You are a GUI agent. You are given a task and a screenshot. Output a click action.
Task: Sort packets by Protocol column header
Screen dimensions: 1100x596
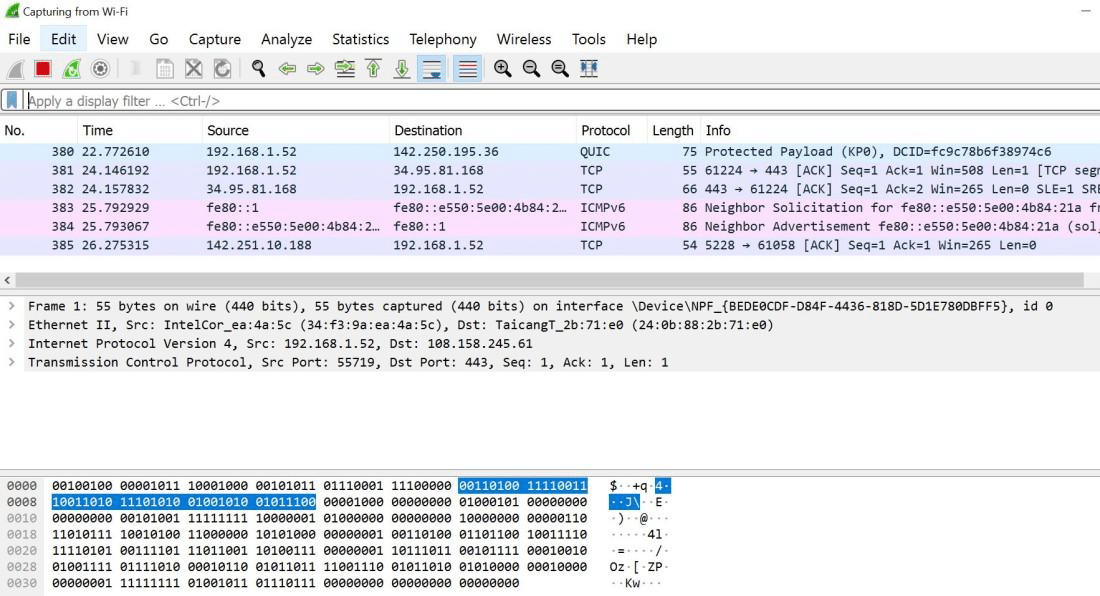[605, 131]
